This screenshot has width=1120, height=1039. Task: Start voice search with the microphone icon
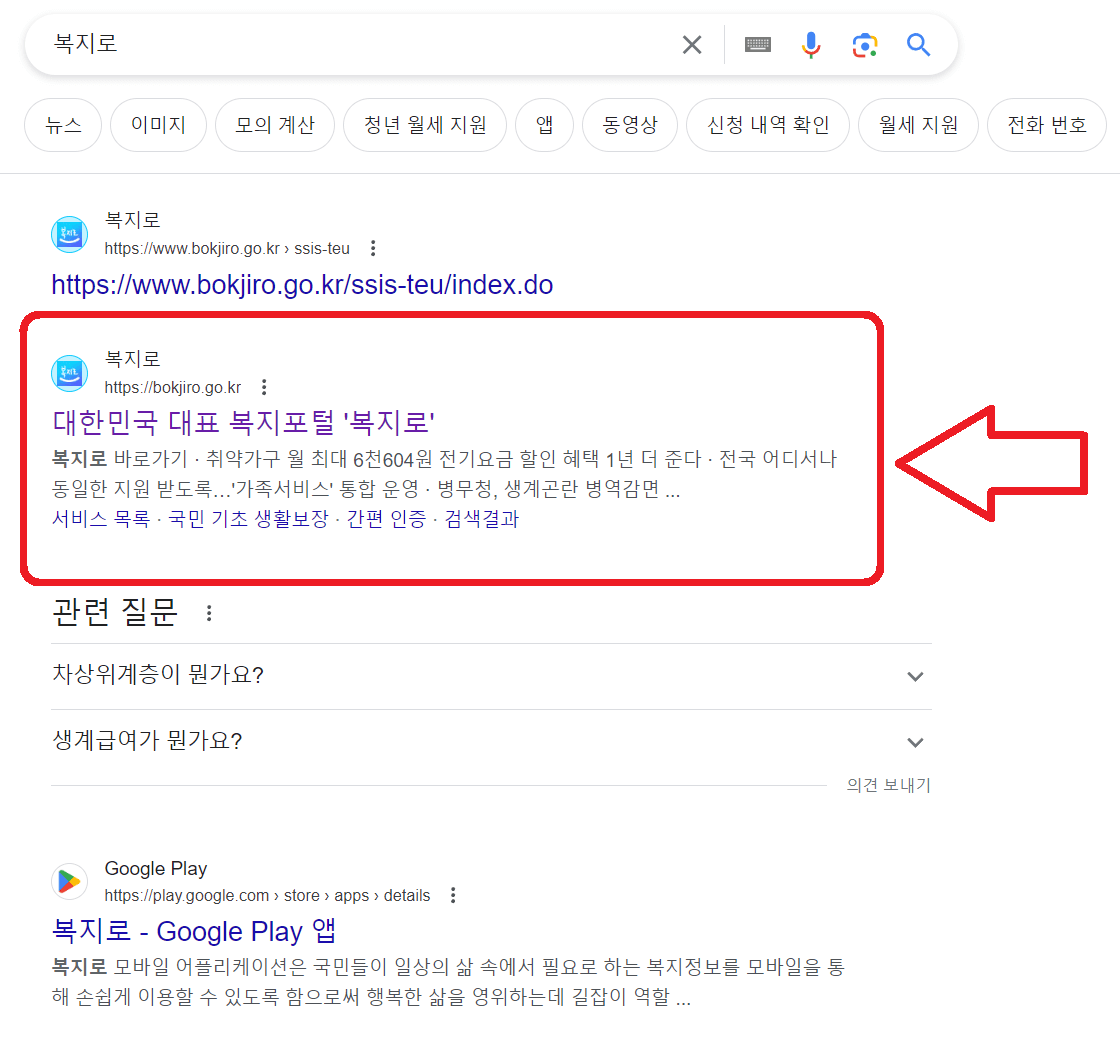(x=811, y=45)
